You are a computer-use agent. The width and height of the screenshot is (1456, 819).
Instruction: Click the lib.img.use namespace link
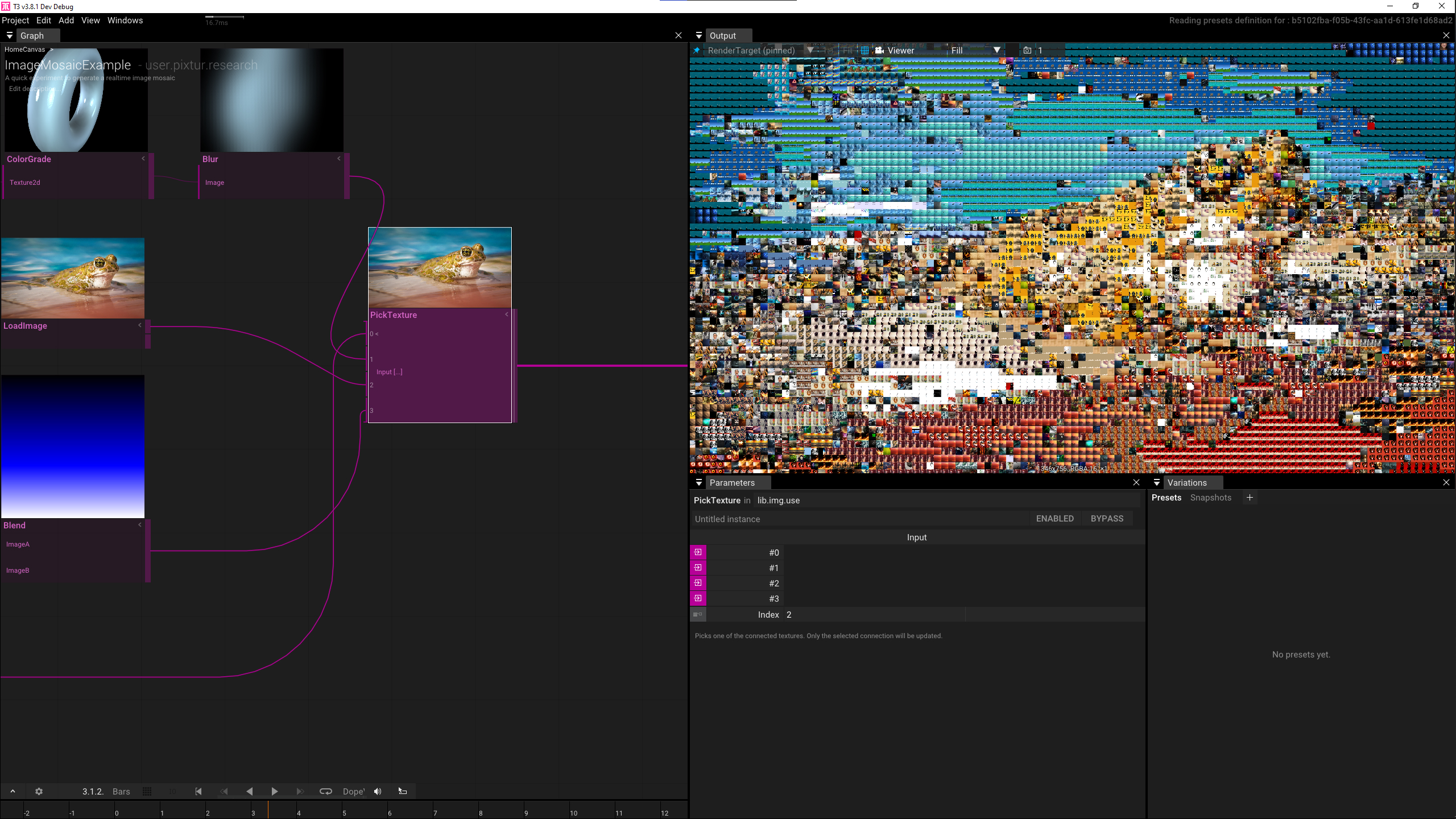[778, 500]
